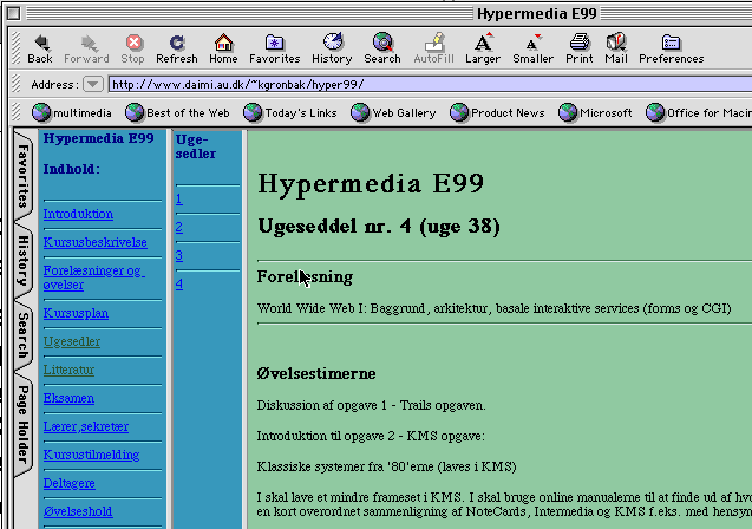Open Forelæsninger og øvelser link
Viewport: 752px width, 529px height.
point(94,278)
